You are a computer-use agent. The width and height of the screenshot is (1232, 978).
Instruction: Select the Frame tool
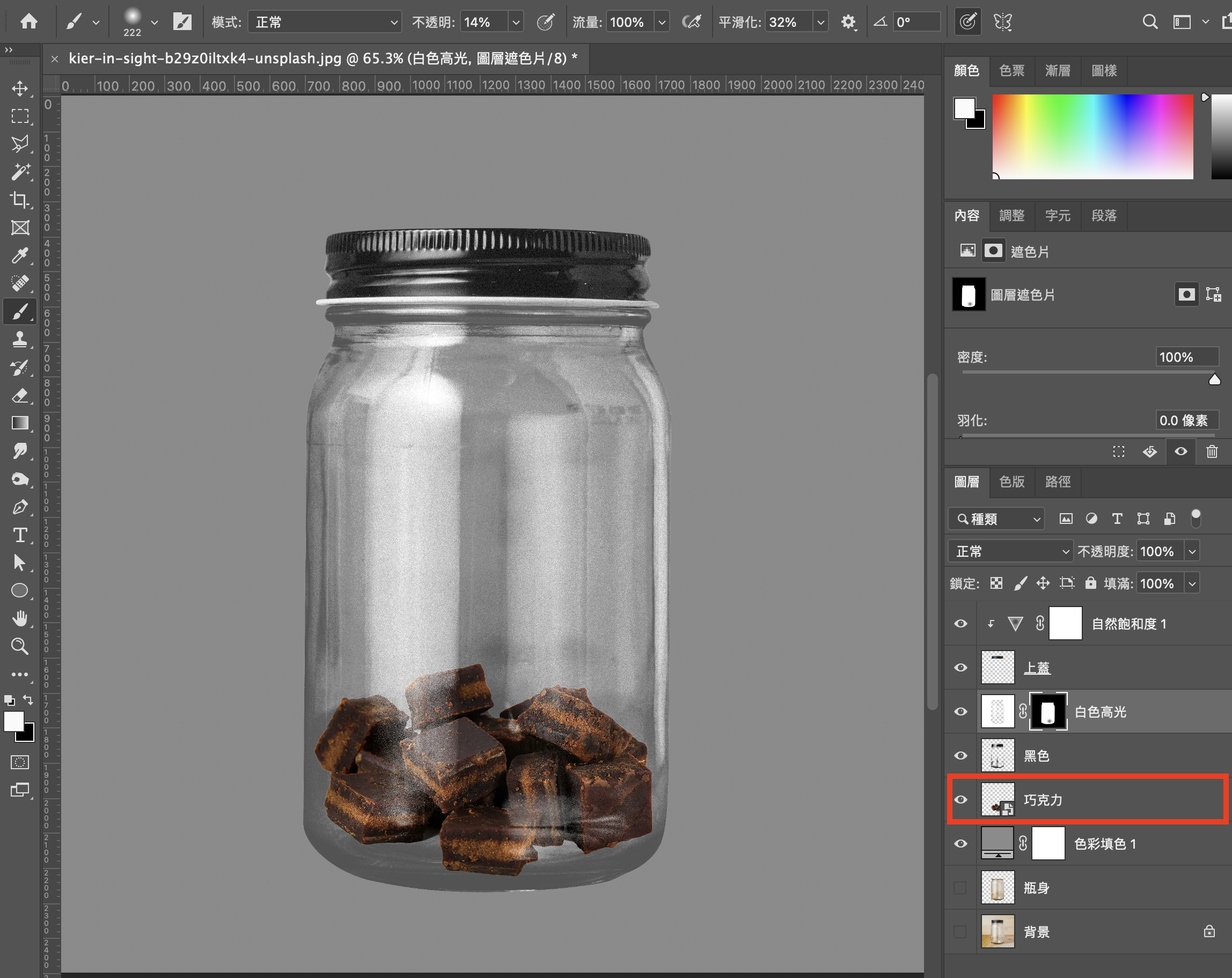[x=20, y=228]
